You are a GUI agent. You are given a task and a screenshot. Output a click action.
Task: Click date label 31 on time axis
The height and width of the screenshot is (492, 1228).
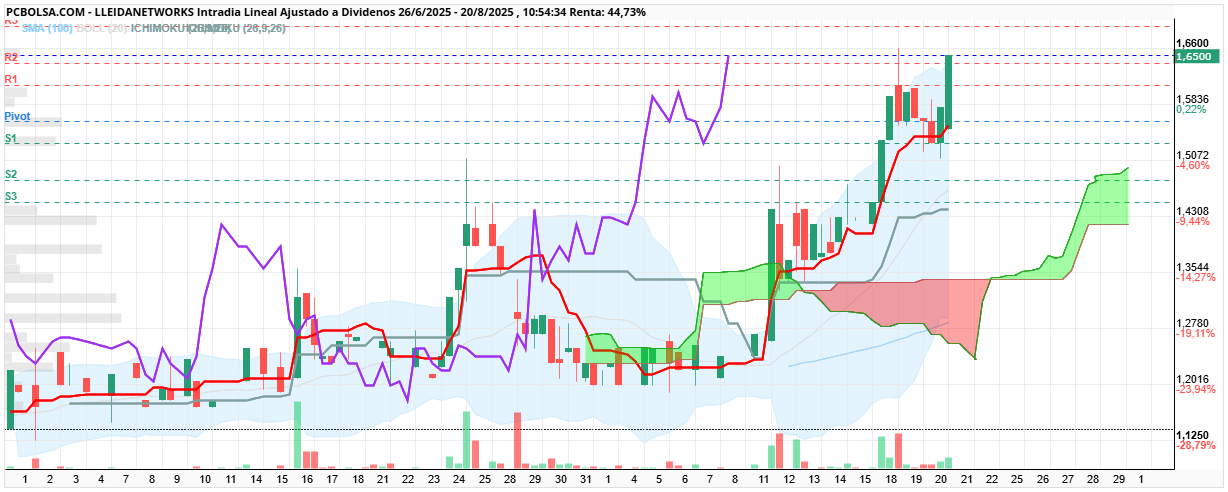point(586,480)
